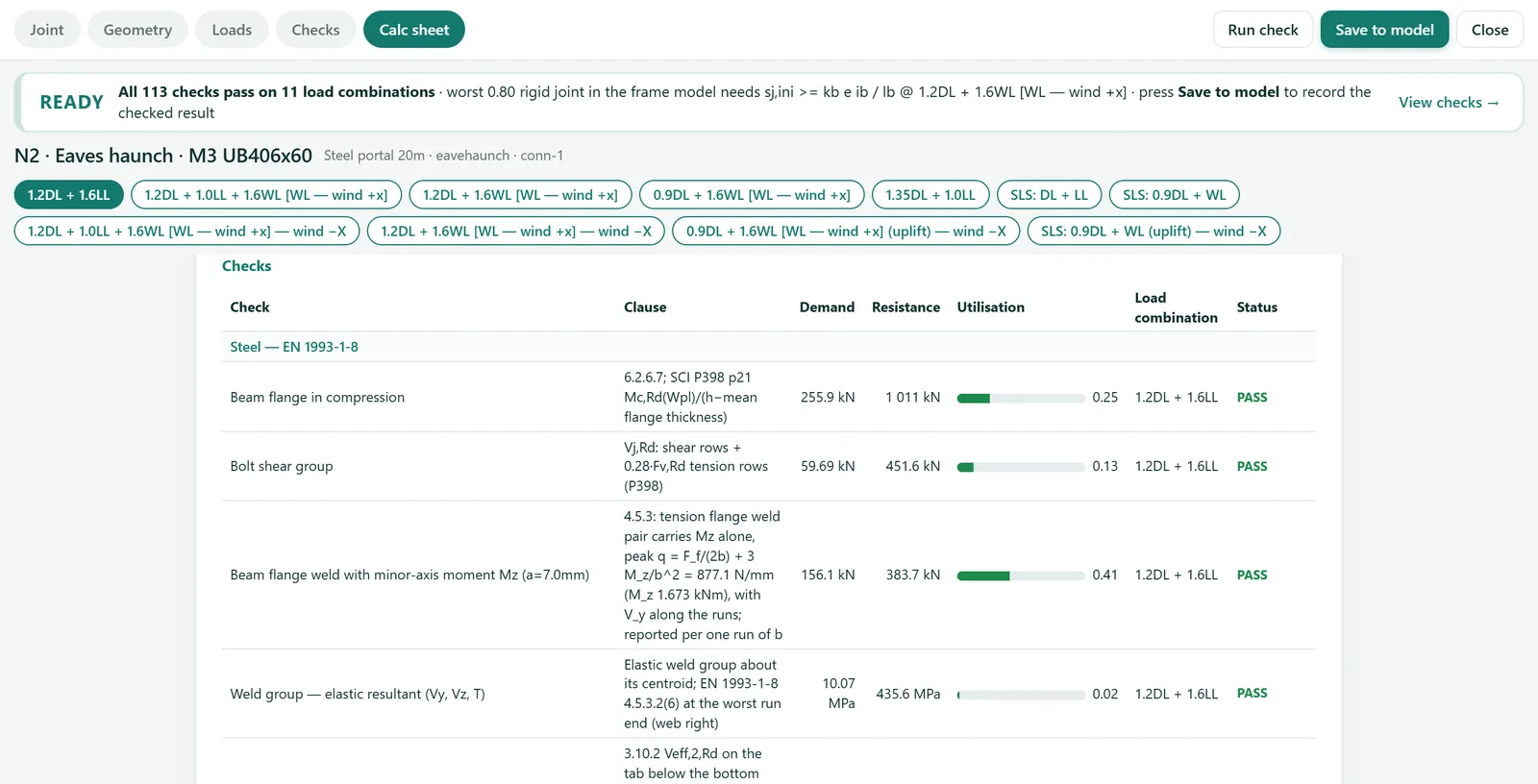Select the 1.2DL + 1.6LL combination chip
The image size is (1538, 784).
(69, 195)
